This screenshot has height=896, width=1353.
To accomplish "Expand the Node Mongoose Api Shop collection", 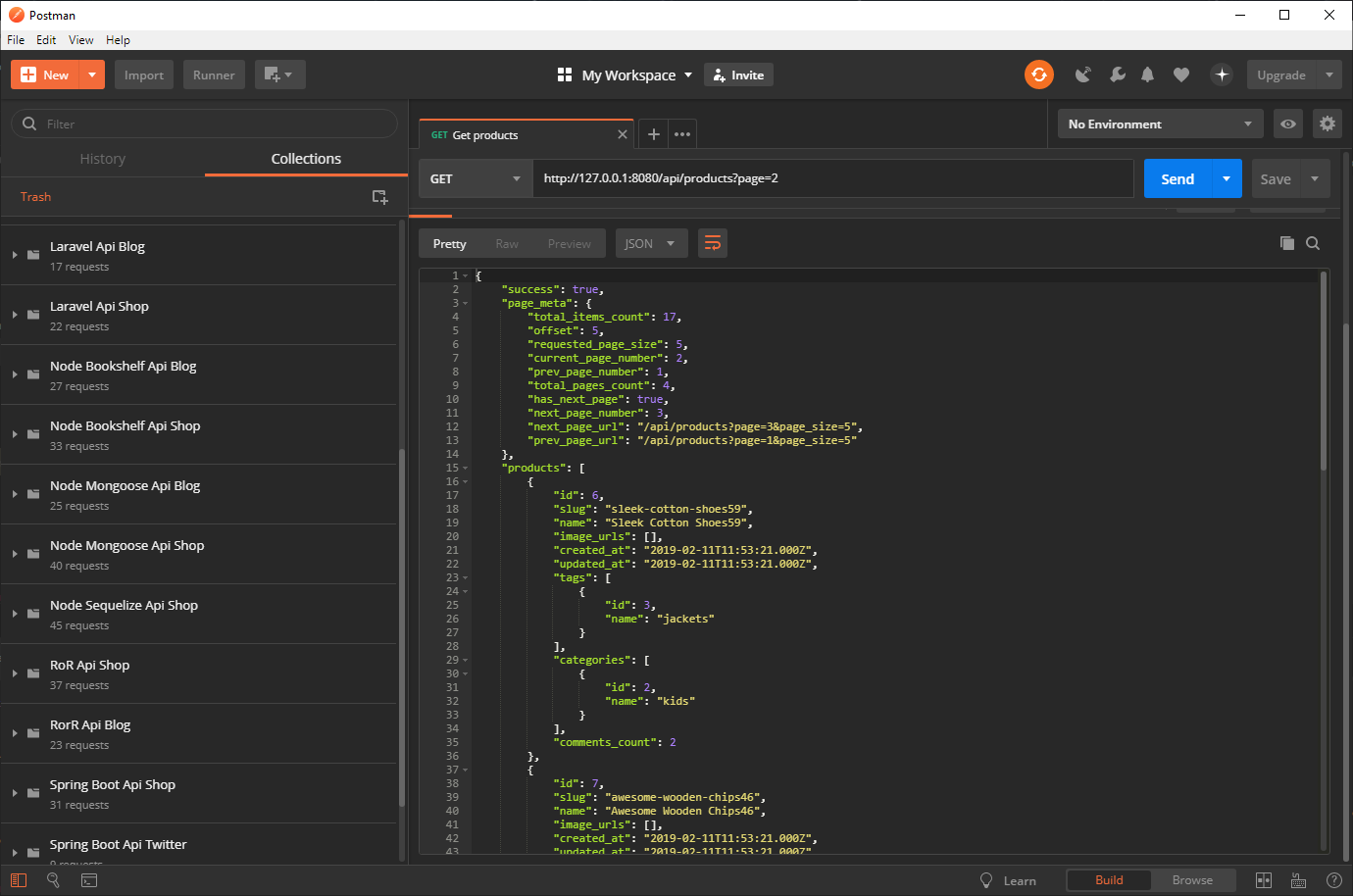I will click(15, 554).
